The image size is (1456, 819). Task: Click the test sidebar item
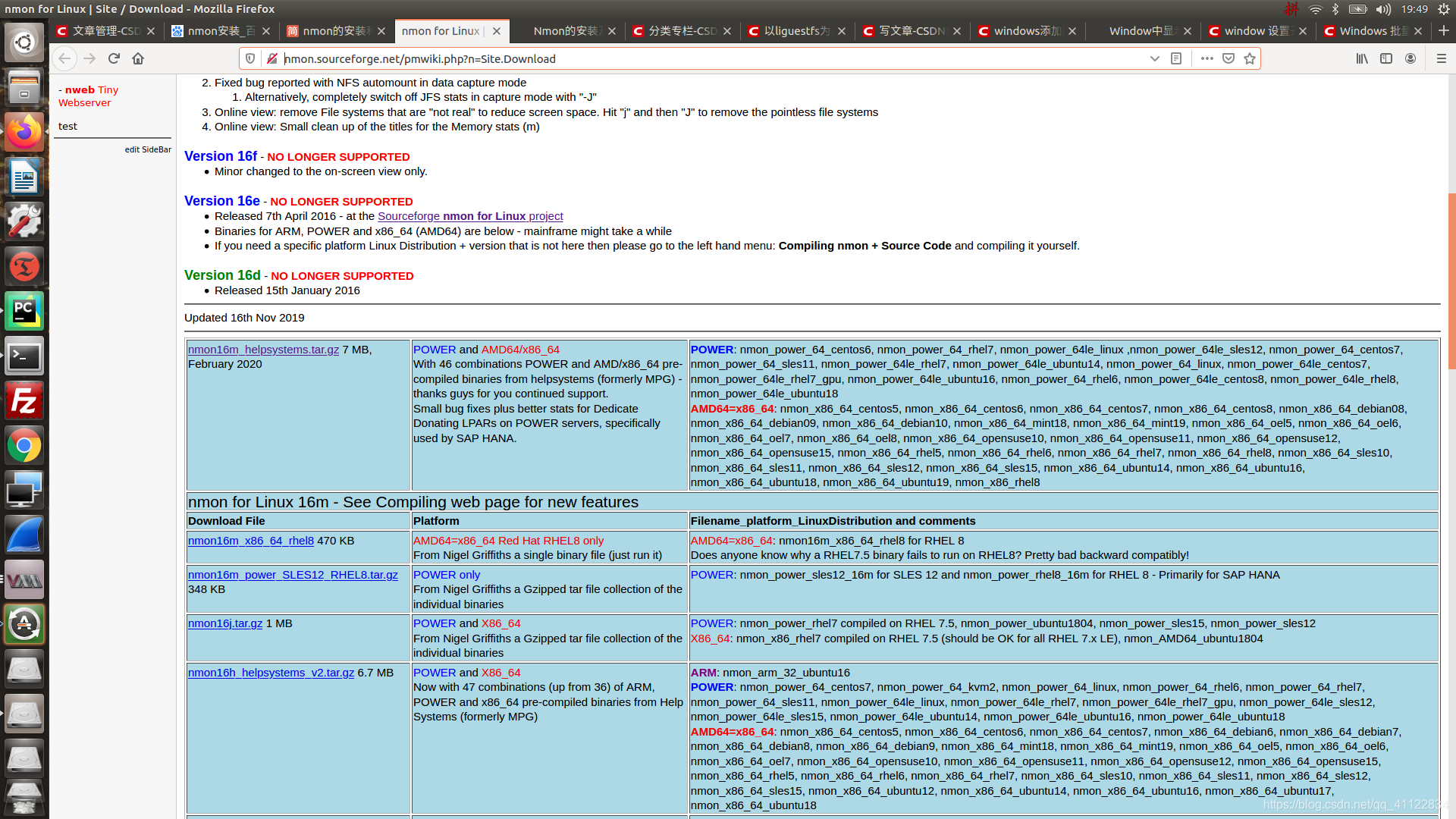(67, 127)
